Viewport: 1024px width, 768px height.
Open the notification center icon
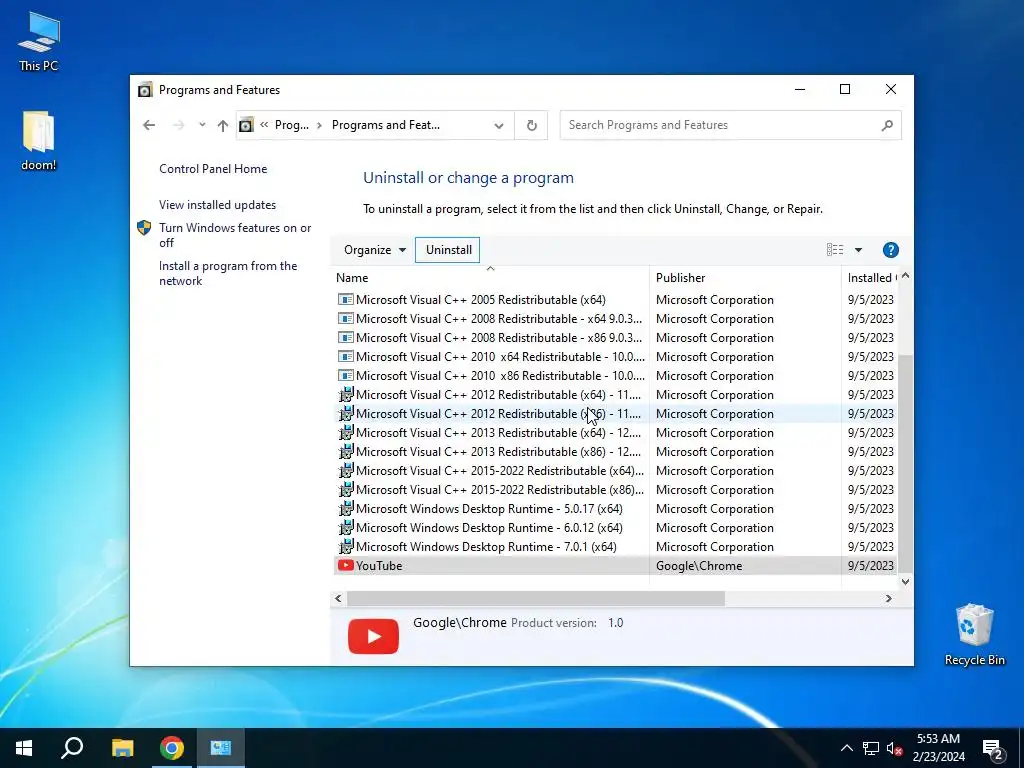[x=993, y=750]
